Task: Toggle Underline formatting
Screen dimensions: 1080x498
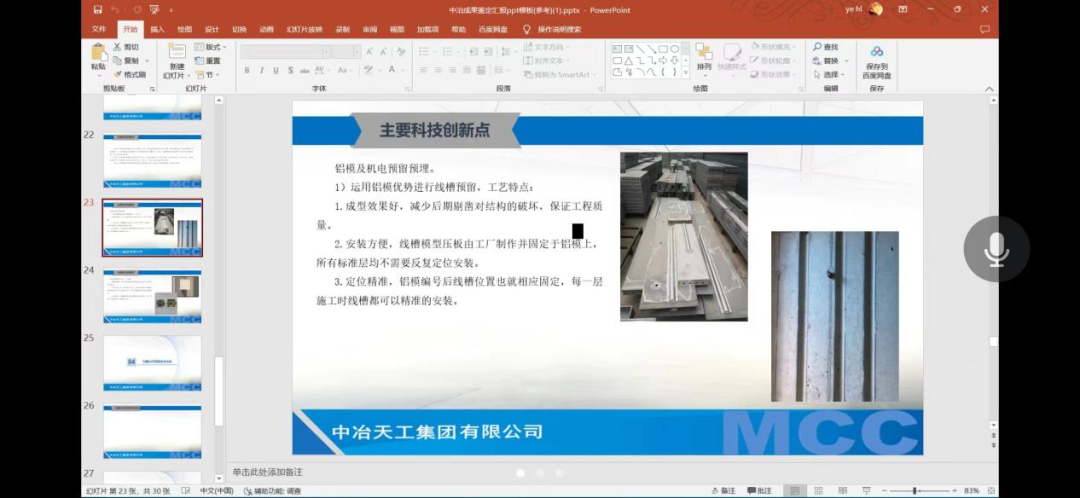Action: [276, 70]
